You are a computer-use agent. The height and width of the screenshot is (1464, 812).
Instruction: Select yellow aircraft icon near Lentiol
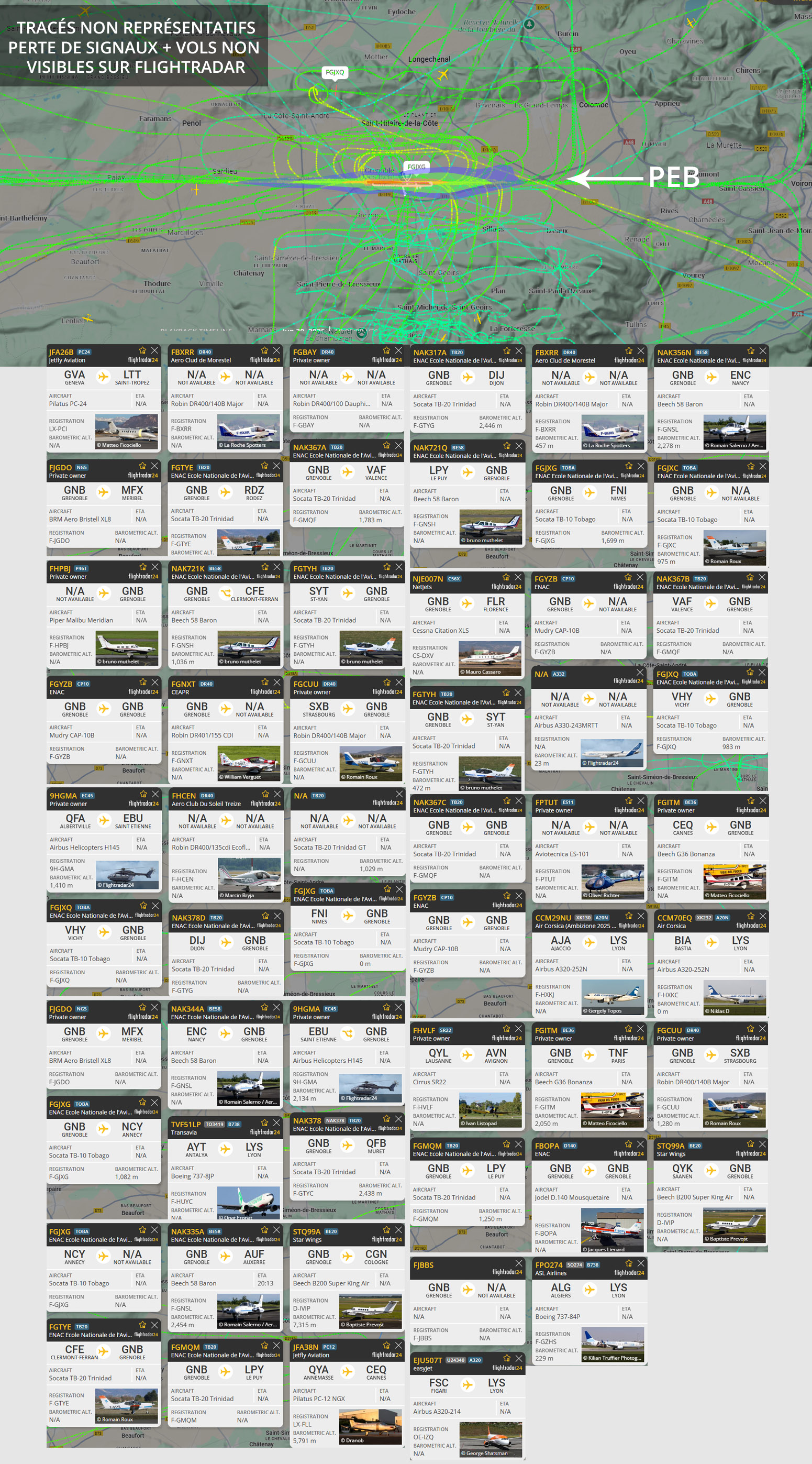click(87, 319)
